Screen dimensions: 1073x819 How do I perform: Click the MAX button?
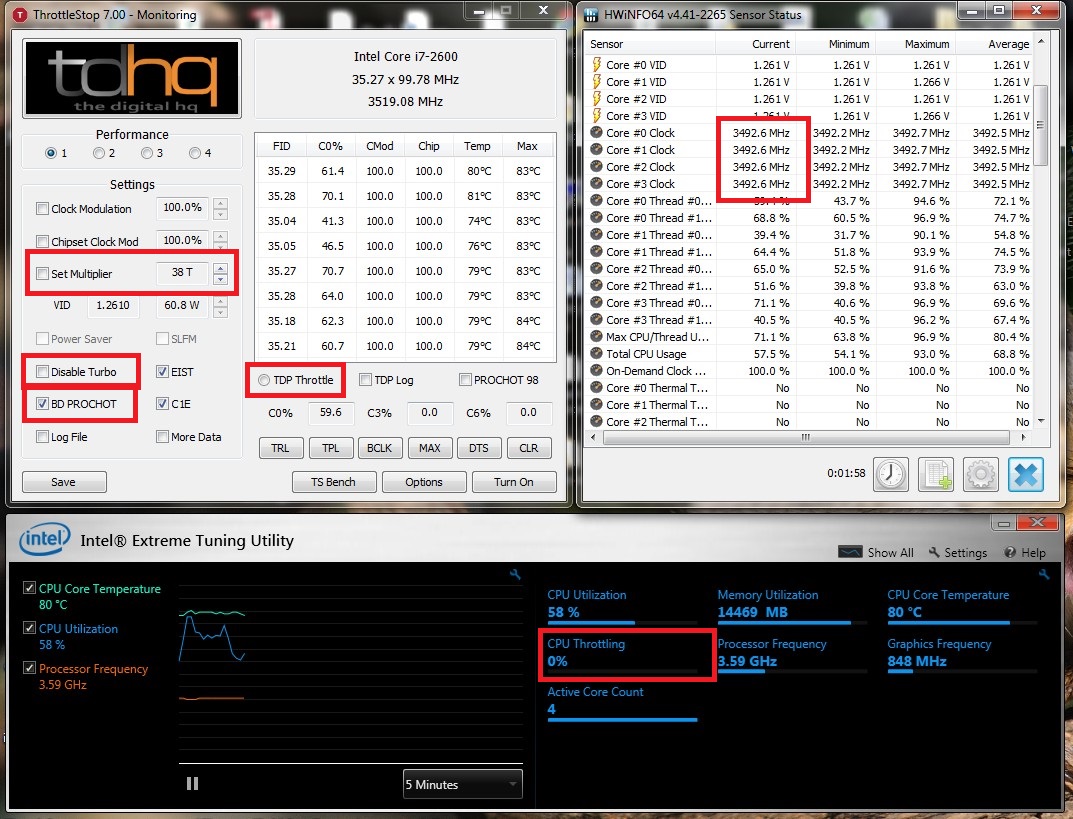tap(430, 448)
